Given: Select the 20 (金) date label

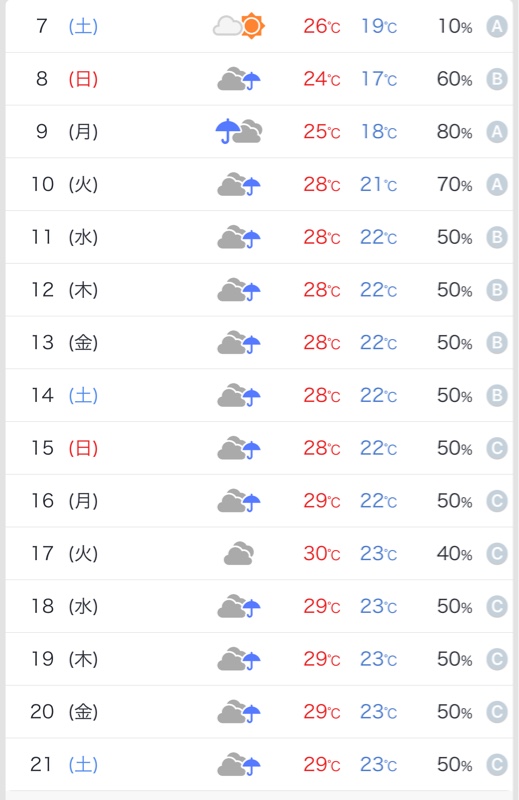Looking at the screenshot, I should pos(64,712).
